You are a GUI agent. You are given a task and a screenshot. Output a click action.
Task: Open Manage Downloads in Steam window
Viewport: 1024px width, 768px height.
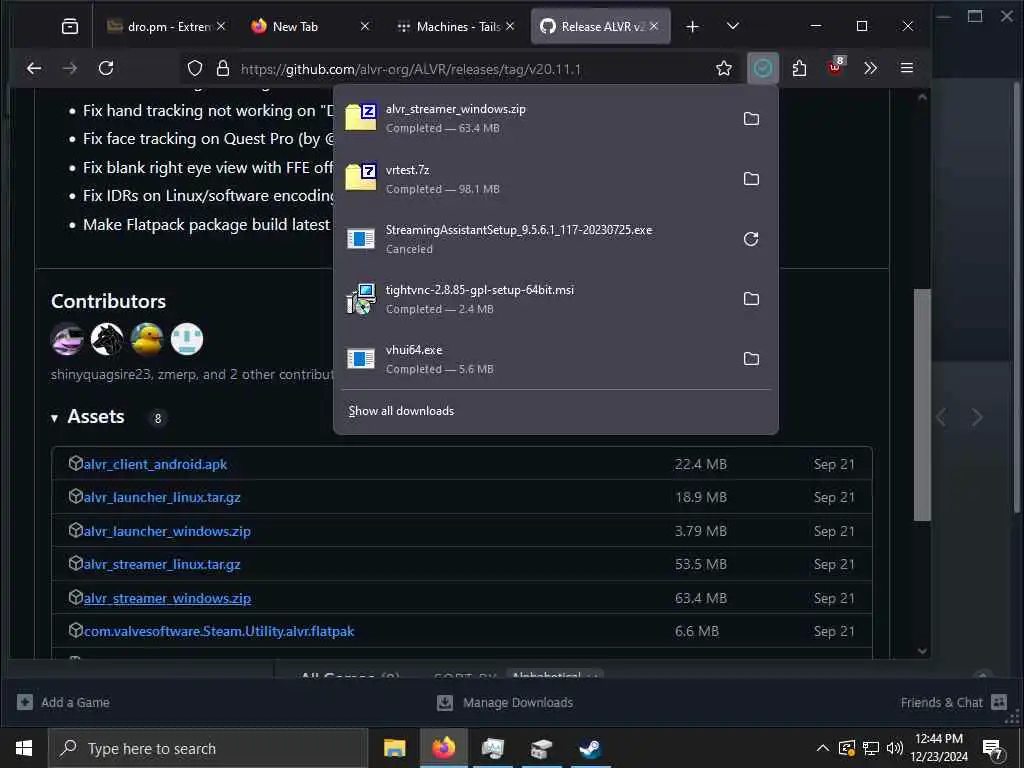(x=505, y=703)
